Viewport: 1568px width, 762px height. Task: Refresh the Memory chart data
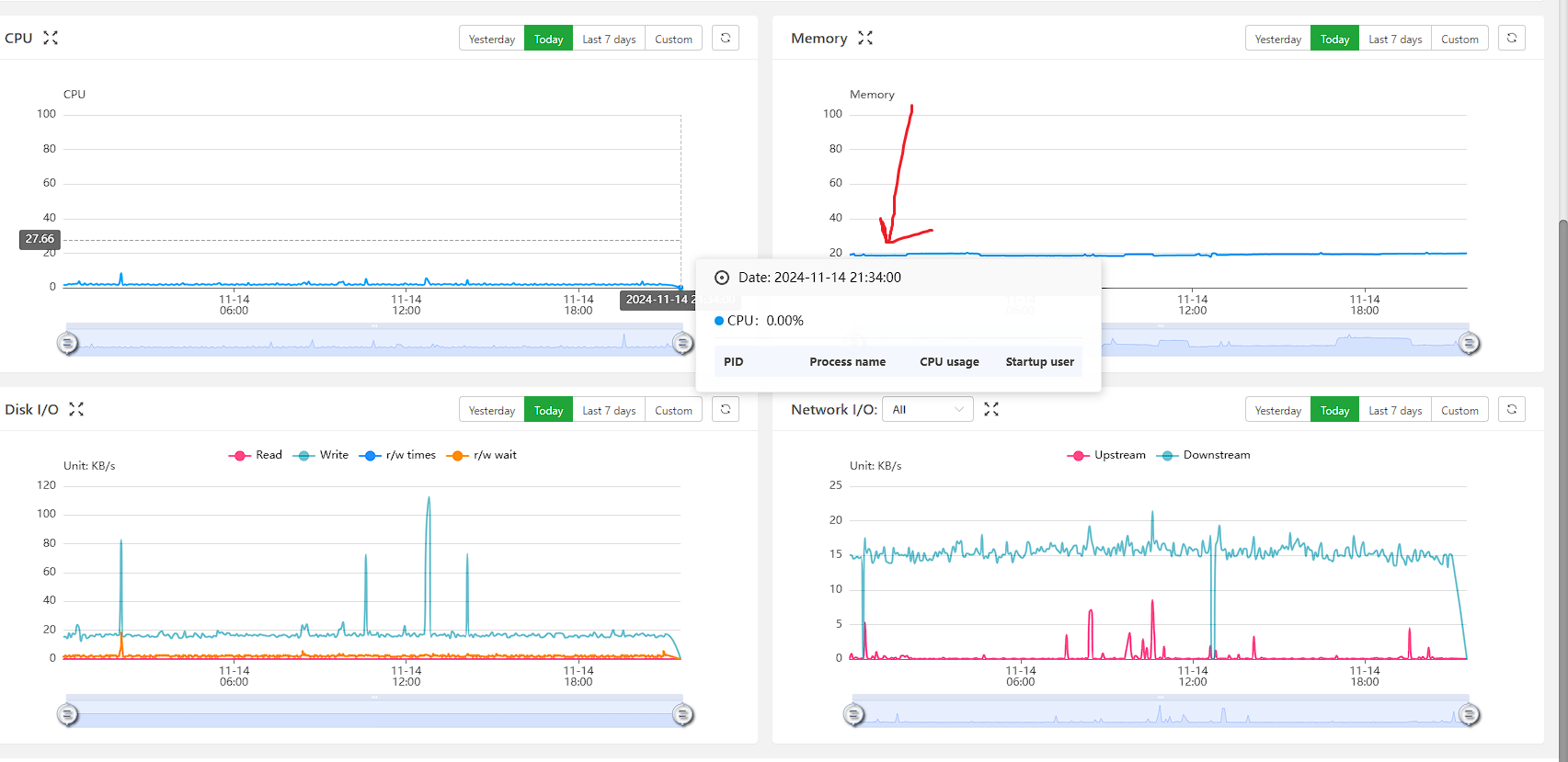point(1512,38)
